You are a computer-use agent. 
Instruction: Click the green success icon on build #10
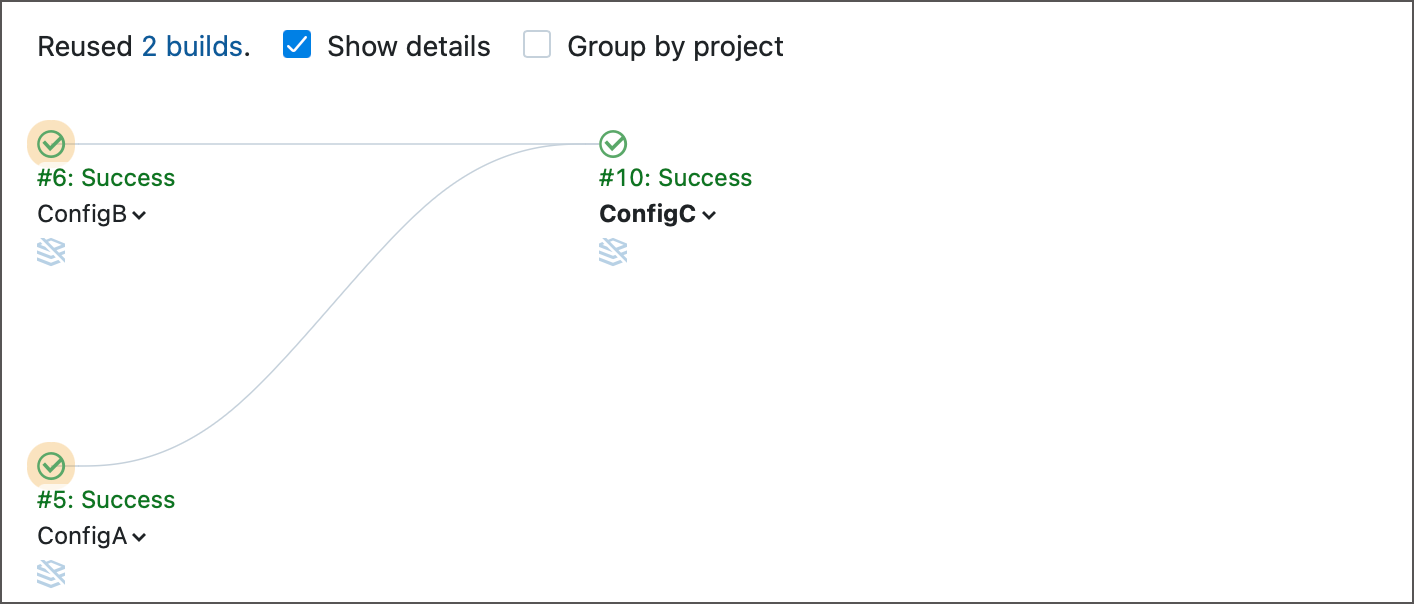tap(613, 143)
